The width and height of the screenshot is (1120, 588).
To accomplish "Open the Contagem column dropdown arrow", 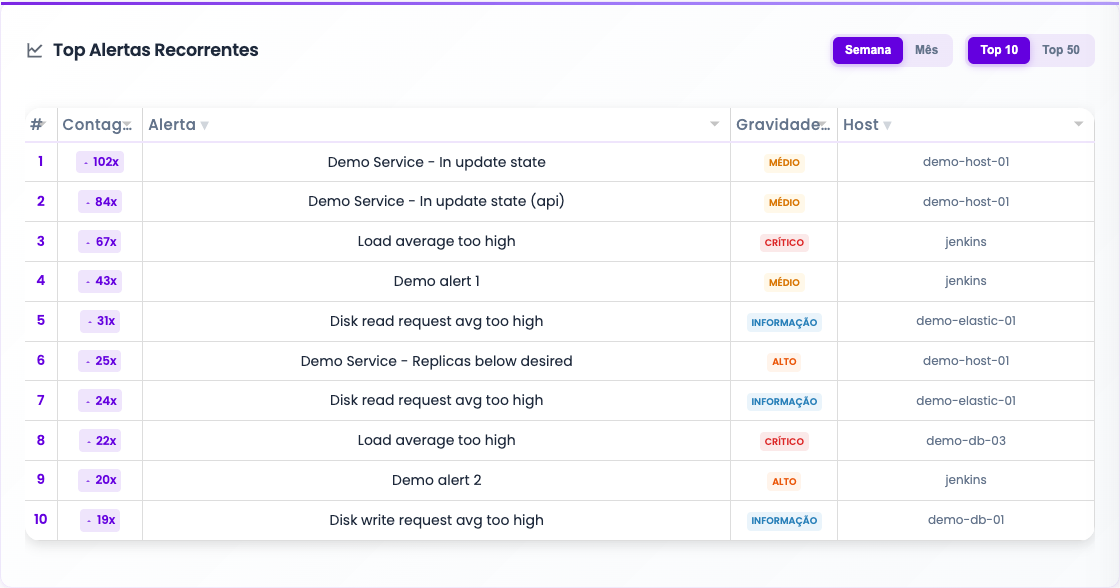I will tap(127, 125).
